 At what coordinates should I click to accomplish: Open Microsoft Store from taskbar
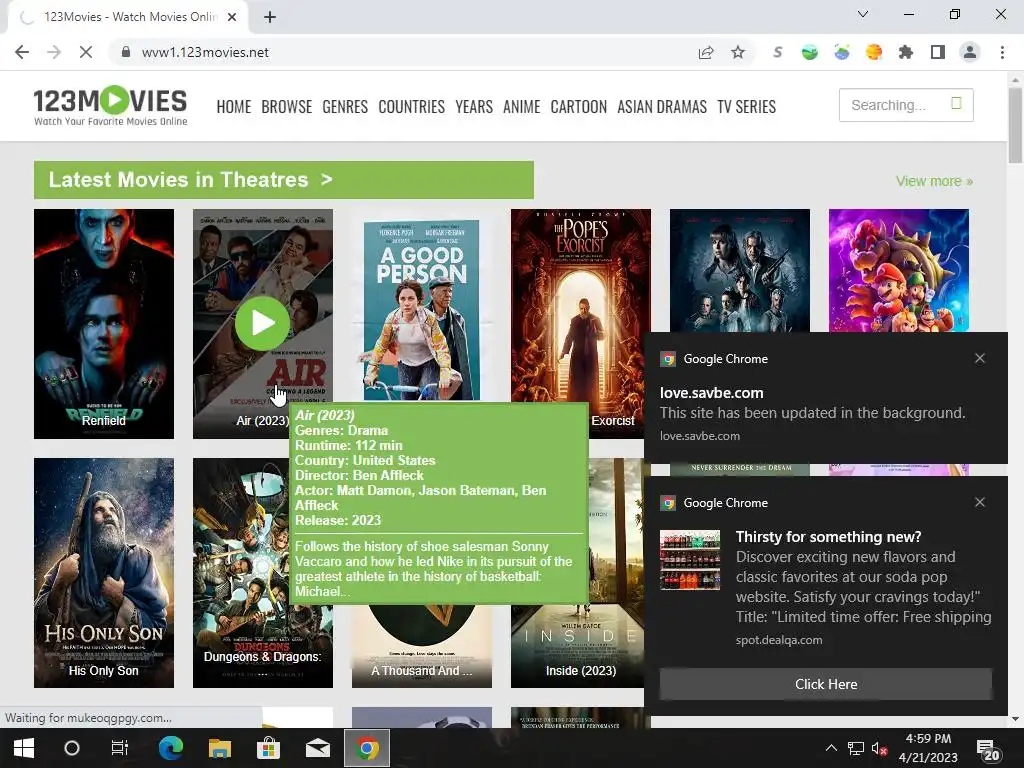(268, 748)
